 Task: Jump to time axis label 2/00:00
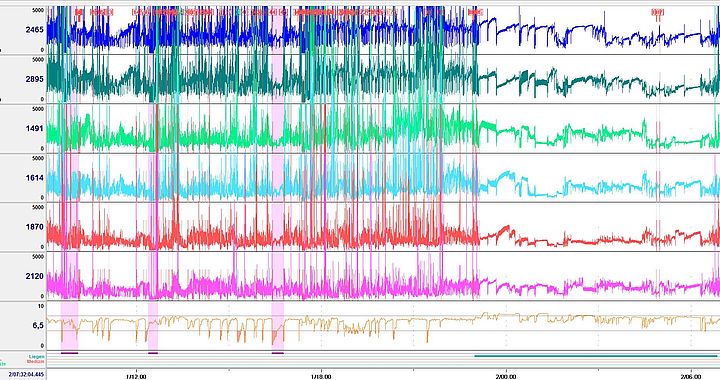pos(506,377)
